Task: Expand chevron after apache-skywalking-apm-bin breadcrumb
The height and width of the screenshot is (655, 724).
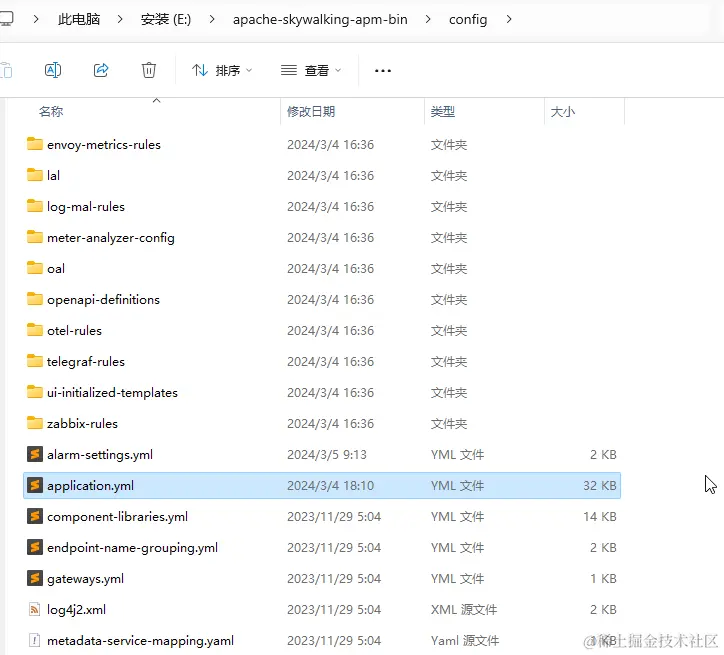Action: (x=428, y=19)
